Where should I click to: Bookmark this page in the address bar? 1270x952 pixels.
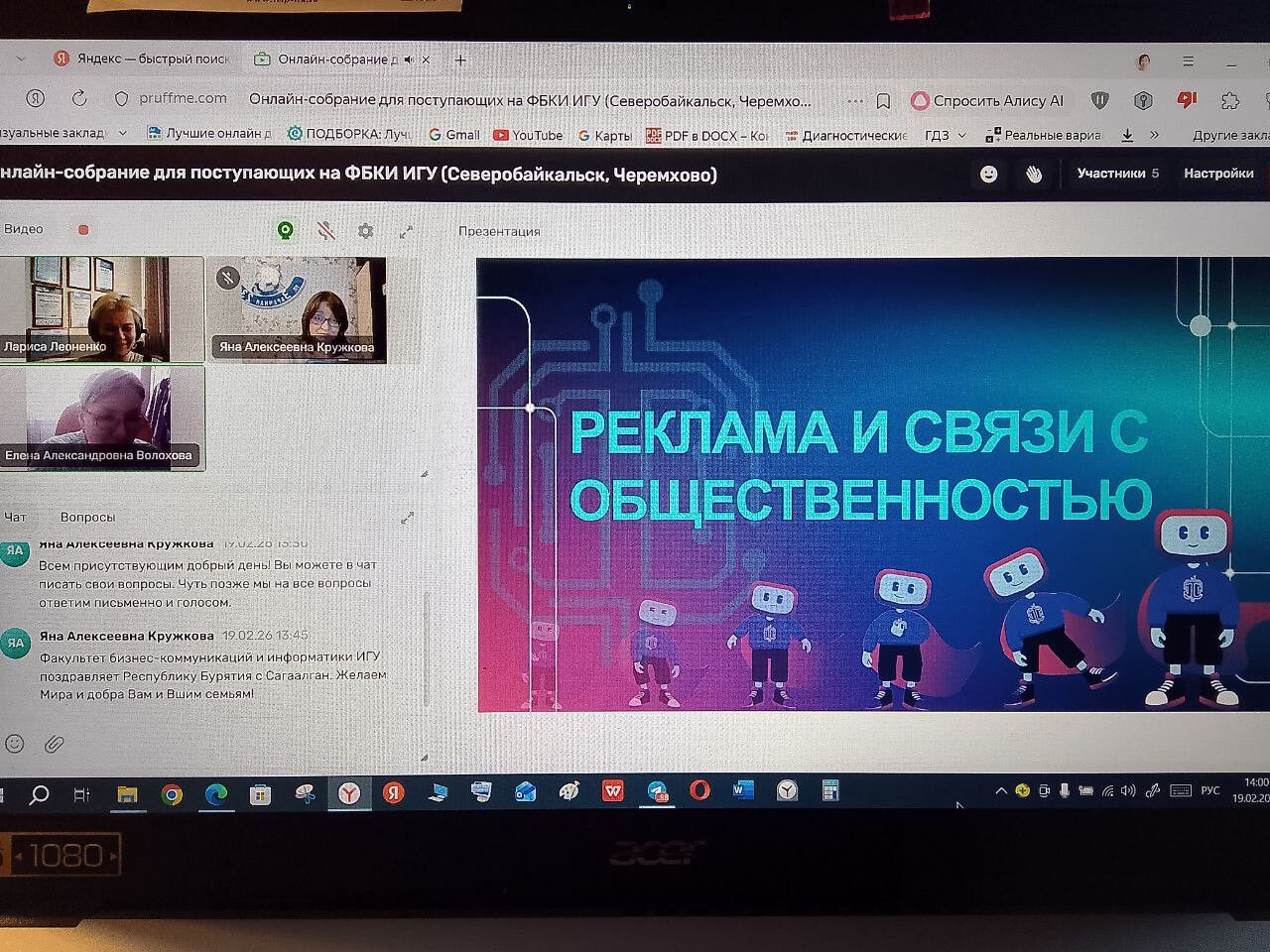point(883,101)
